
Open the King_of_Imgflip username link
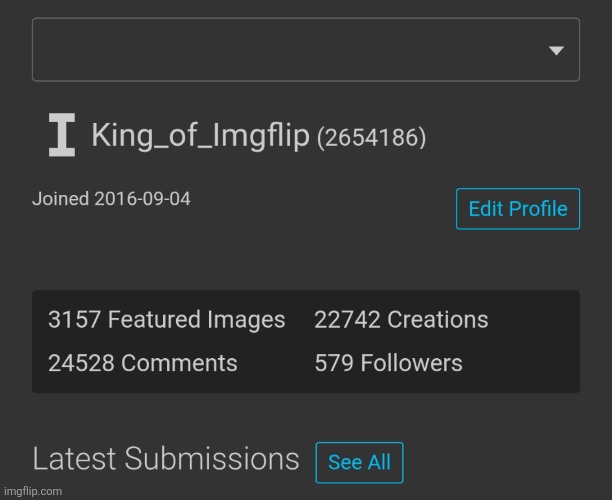[x=200, y=136]
